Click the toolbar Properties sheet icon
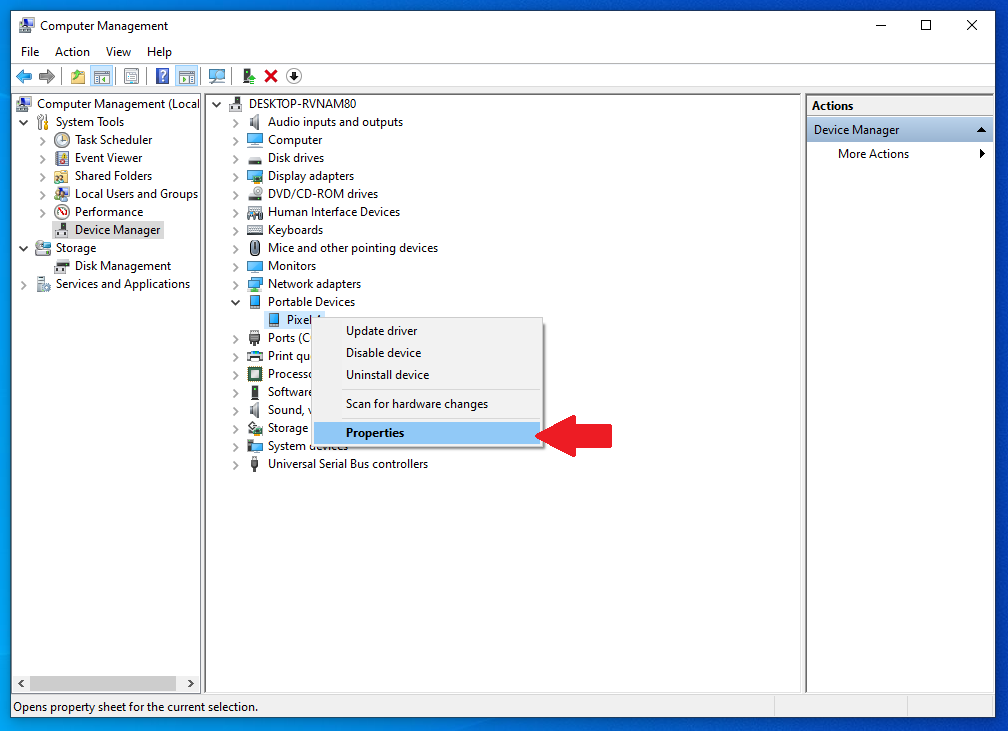The height and width of the screenshot is (731, 1008). click(131, 76)
